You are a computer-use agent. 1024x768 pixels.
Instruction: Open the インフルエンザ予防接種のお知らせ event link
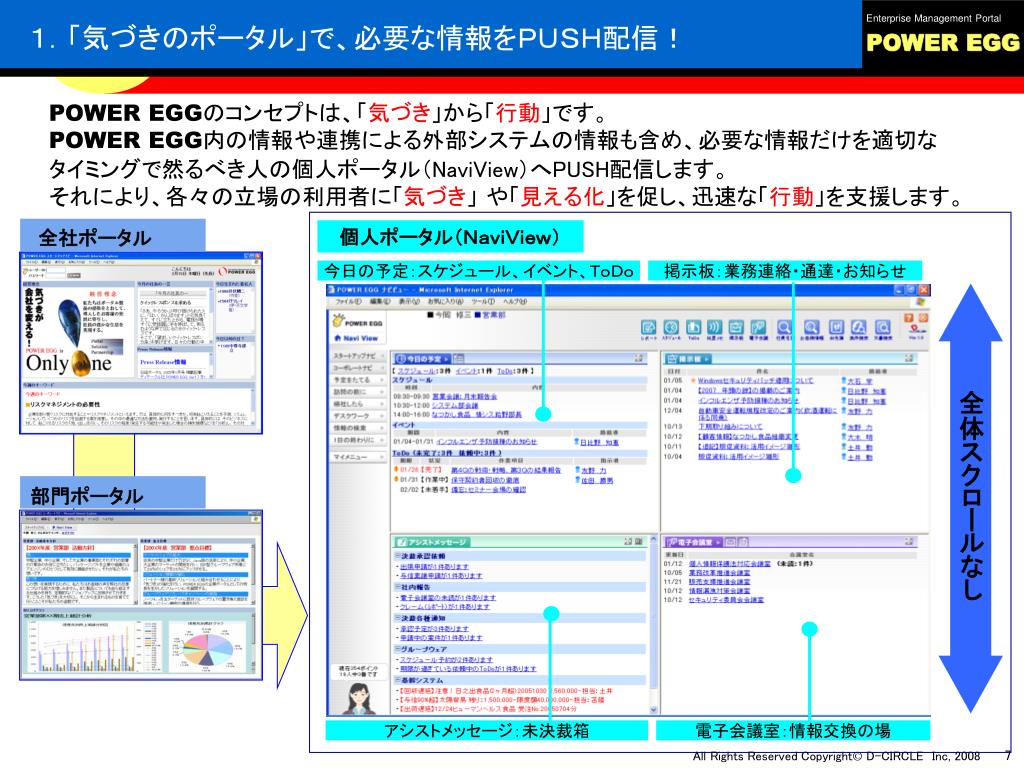tap(487, 442)
